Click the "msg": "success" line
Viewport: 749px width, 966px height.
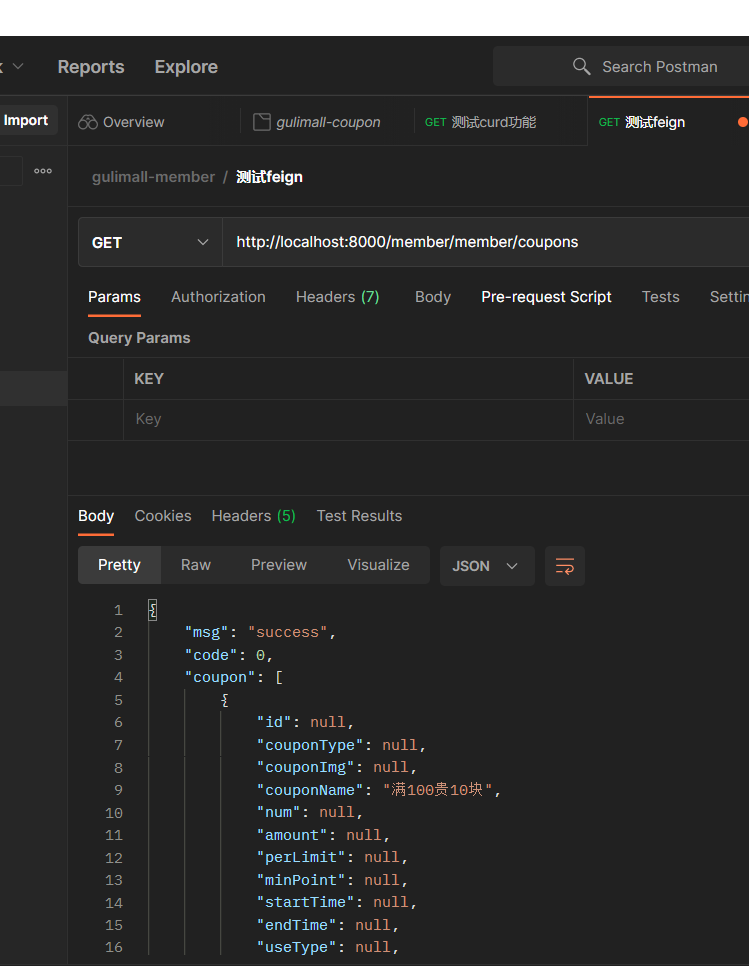(260, 633)
